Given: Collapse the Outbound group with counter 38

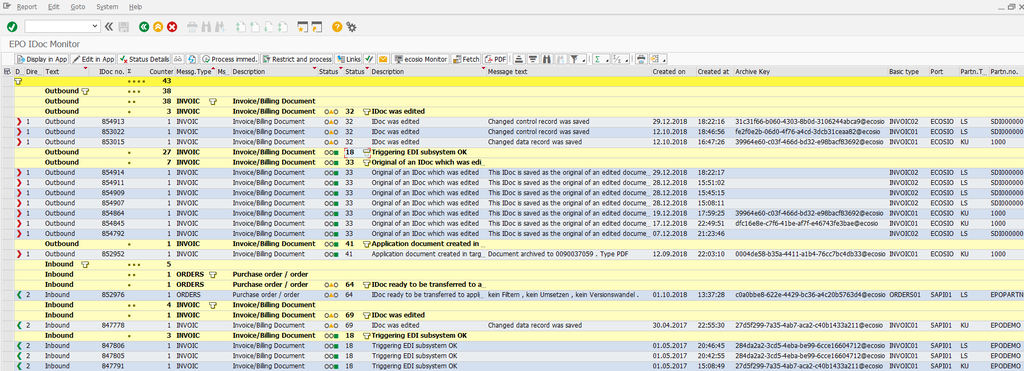Looking at the screenshot, I should (85, 91).
